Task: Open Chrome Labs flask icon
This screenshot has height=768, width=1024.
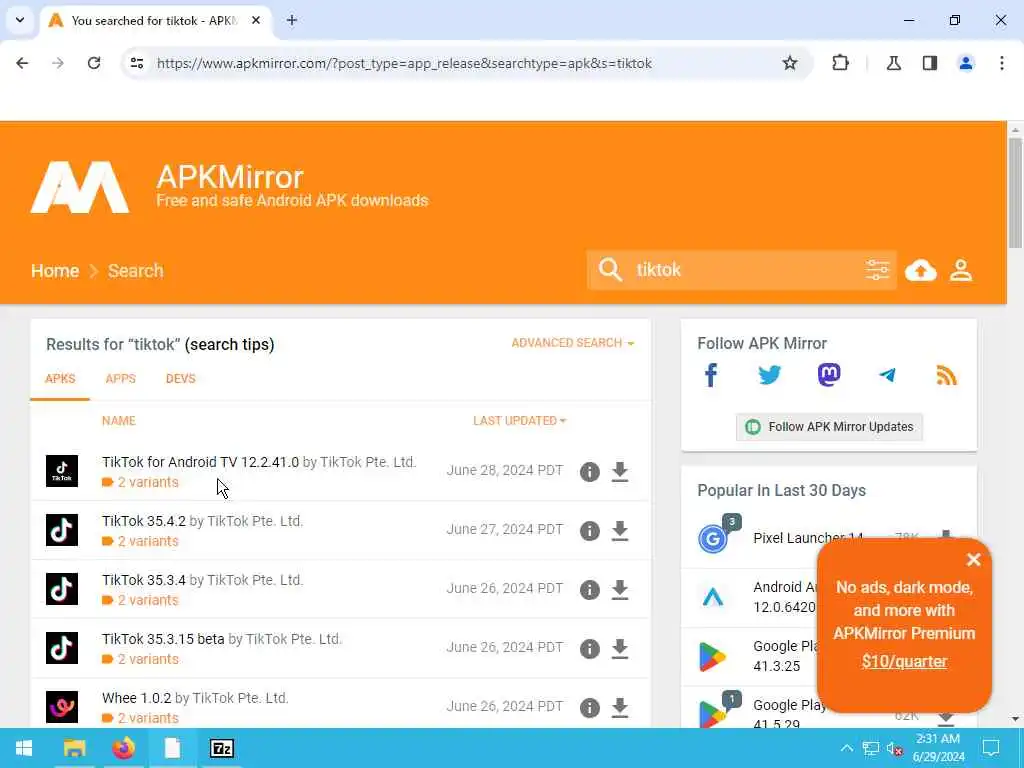Action: pos(893,63)
